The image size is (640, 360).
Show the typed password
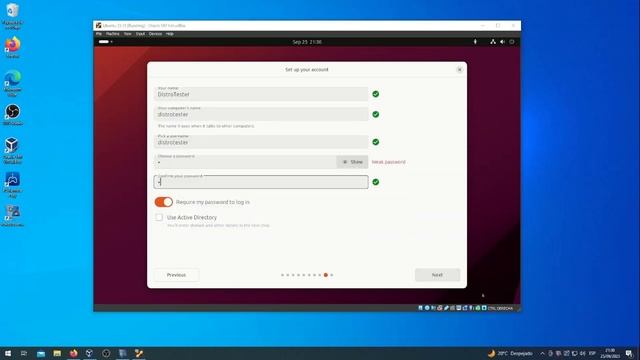[x=352, y=162]
